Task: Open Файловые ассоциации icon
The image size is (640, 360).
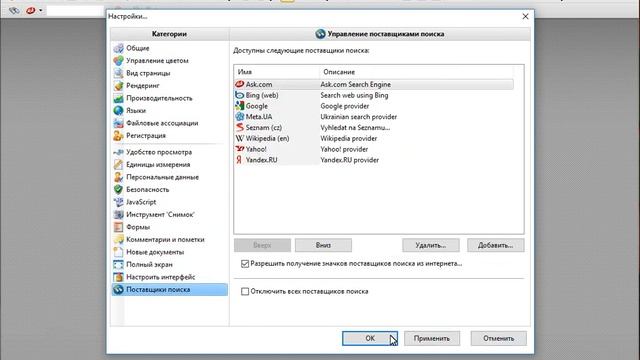Action: (118, 123)
